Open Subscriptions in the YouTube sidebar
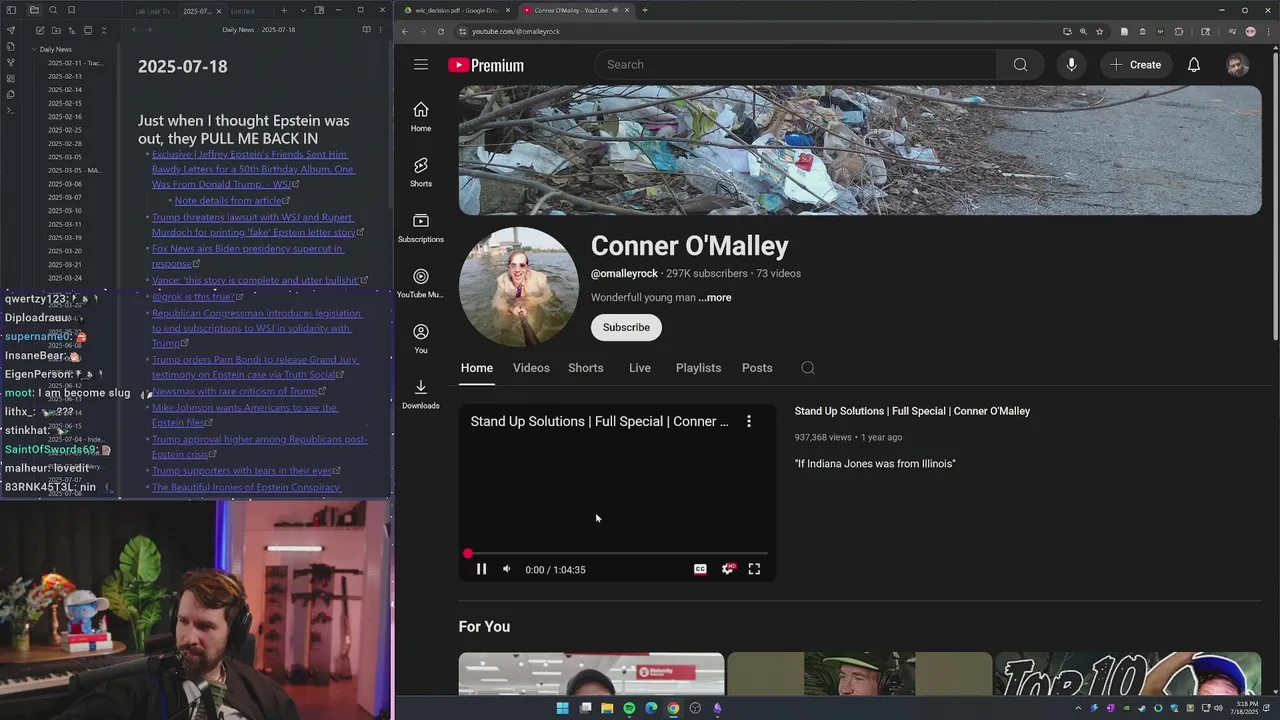Image resolution: width=1280 pixels, height=720 pixels. pyautogui.click(x=421, y=228)
